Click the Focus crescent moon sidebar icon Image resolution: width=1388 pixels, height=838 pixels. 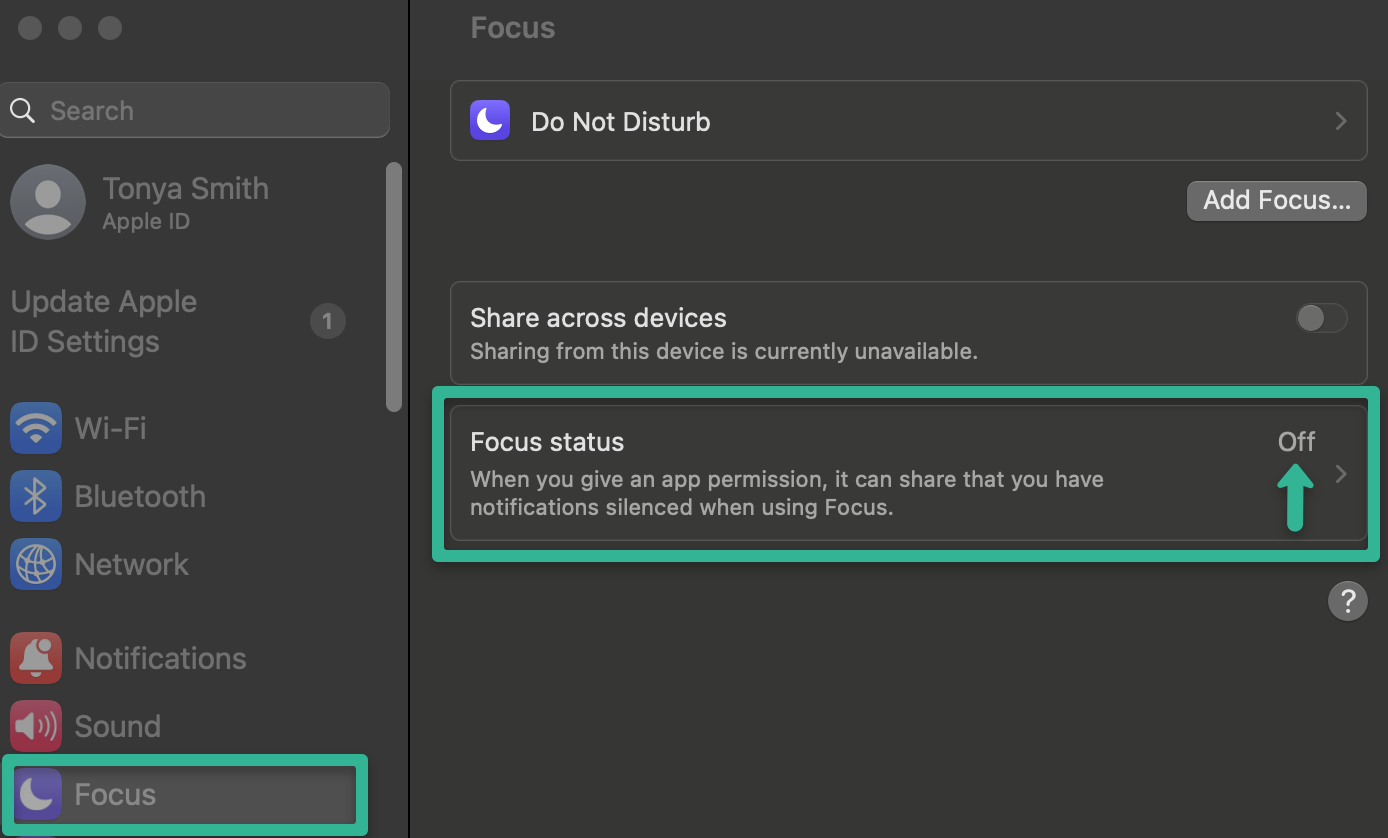tap(37, 794)
